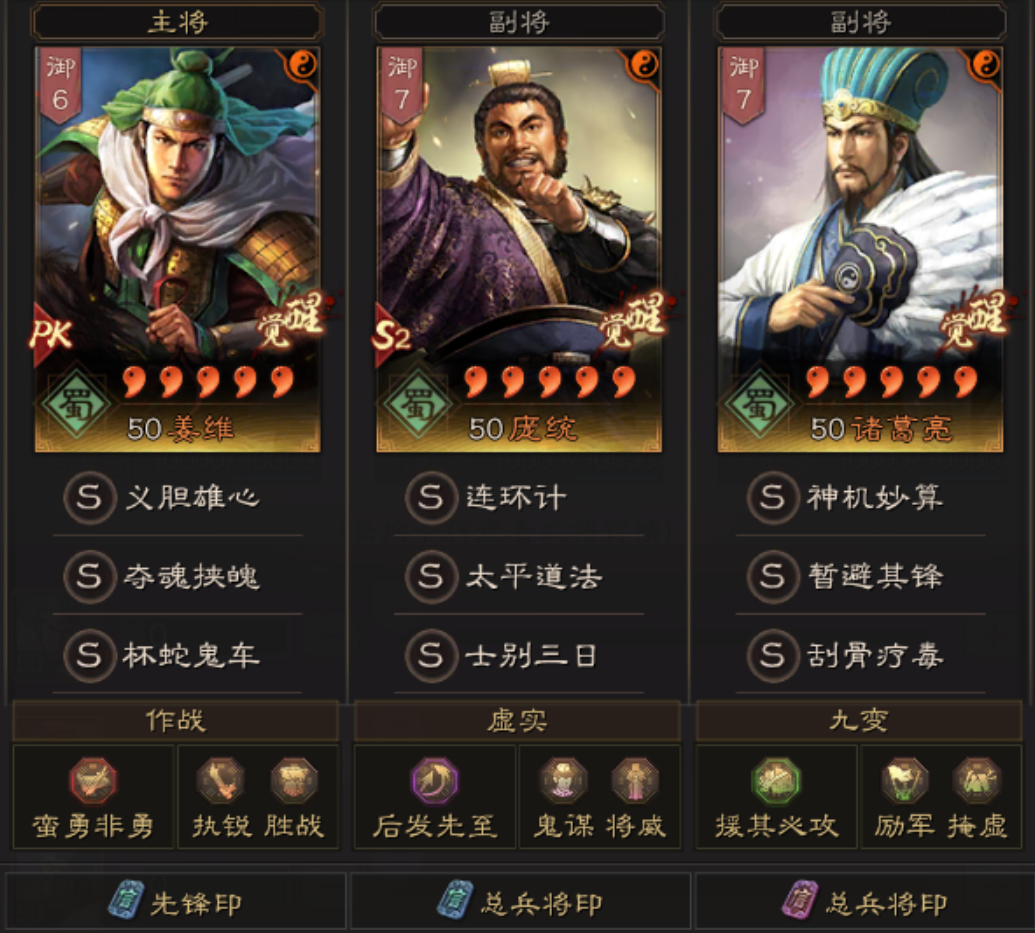Viewport: 1035px width, 933px height.
Task: Click the yin-yang icon on 姜维 card
Action: tap(303, 65)
